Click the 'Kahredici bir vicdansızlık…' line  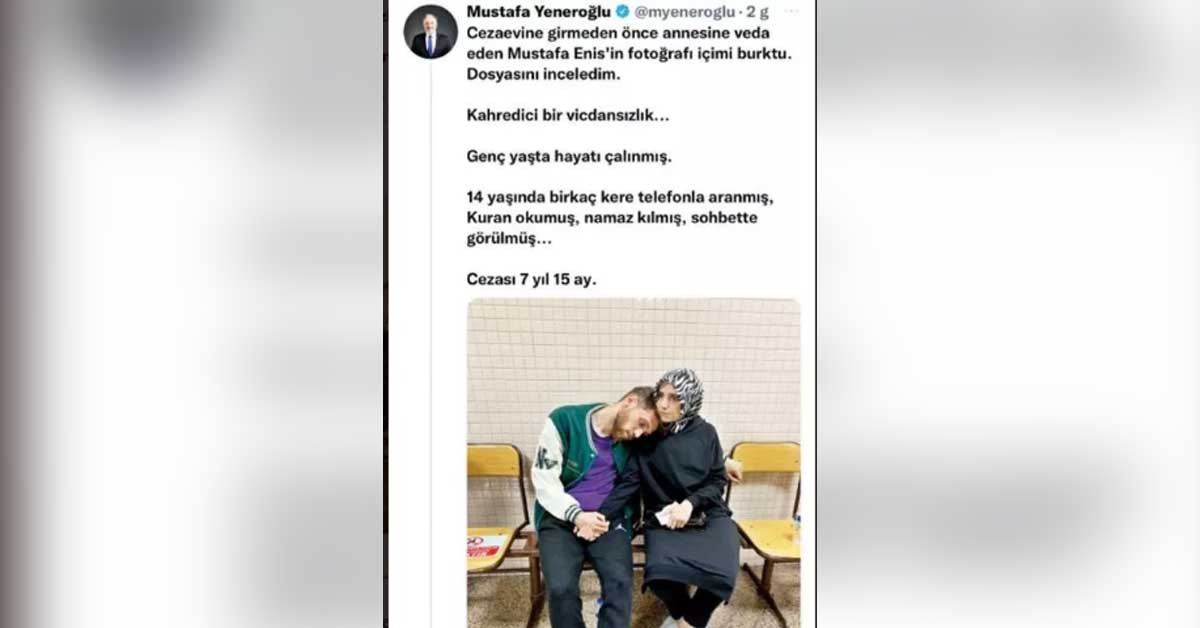(568, 116)
